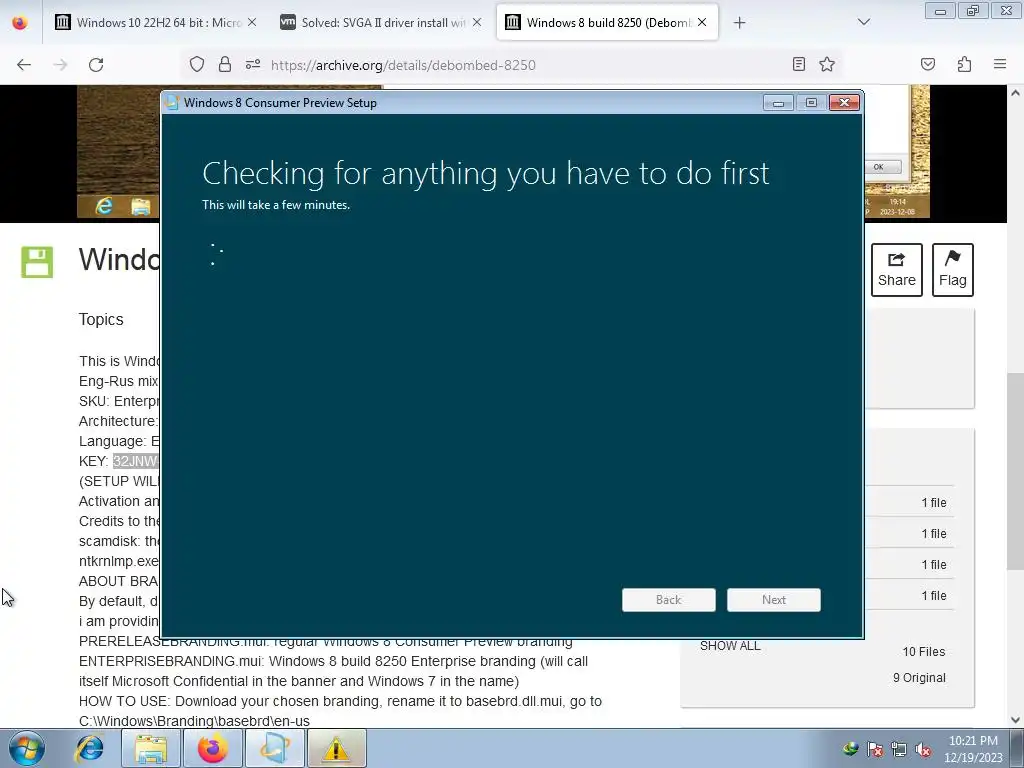Click the muted volume tray icon
The height and width of the screenshot is (768, 1024).
923,749
